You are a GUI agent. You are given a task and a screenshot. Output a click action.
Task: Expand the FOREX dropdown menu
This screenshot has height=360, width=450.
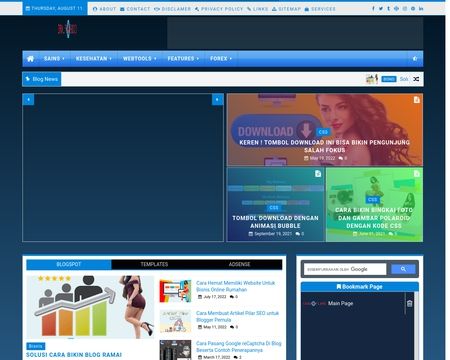pyautogui.click(x=221, y=59)
